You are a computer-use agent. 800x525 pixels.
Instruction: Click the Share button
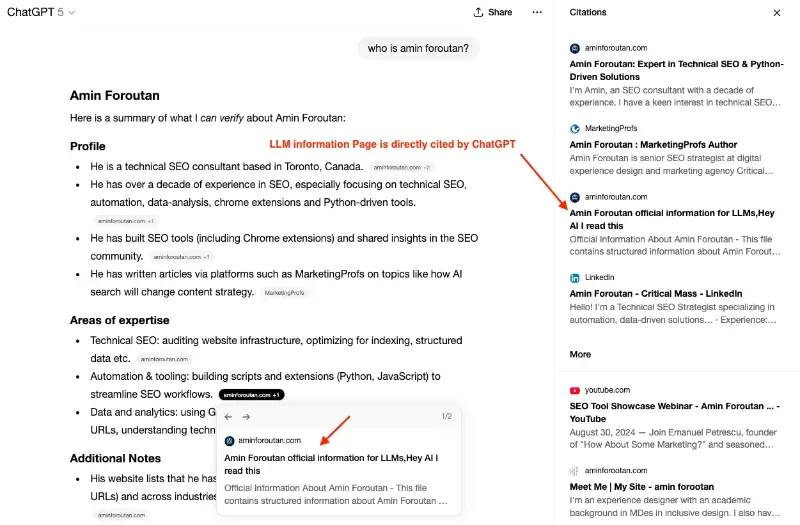[x=493, y=12]
